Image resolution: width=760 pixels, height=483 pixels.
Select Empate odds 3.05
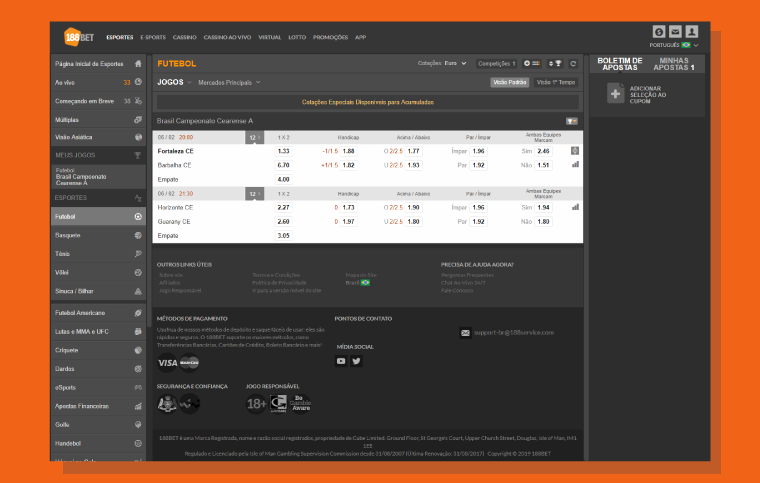point(284,236)
